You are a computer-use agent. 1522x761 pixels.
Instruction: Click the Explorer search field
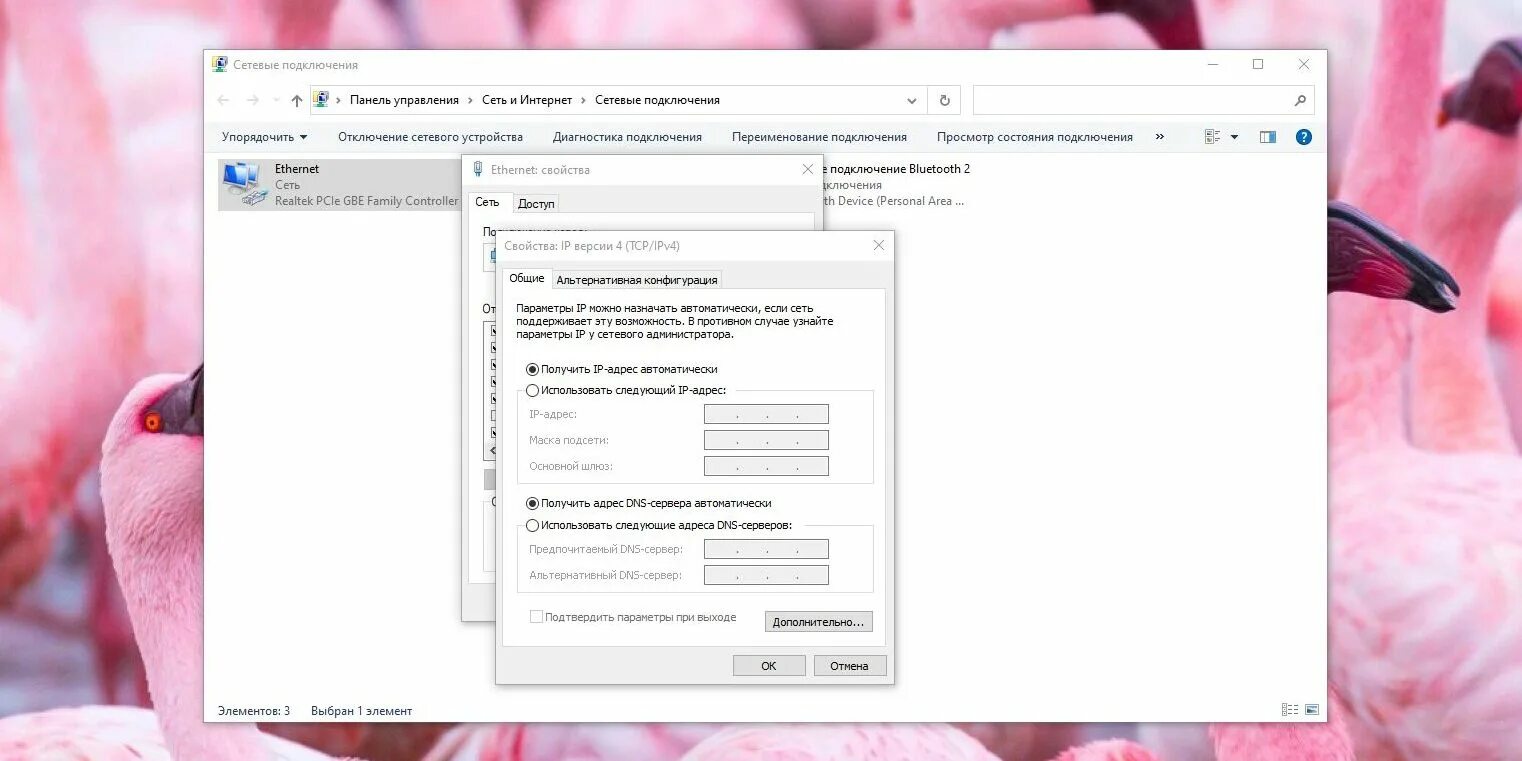(1143, 100)
